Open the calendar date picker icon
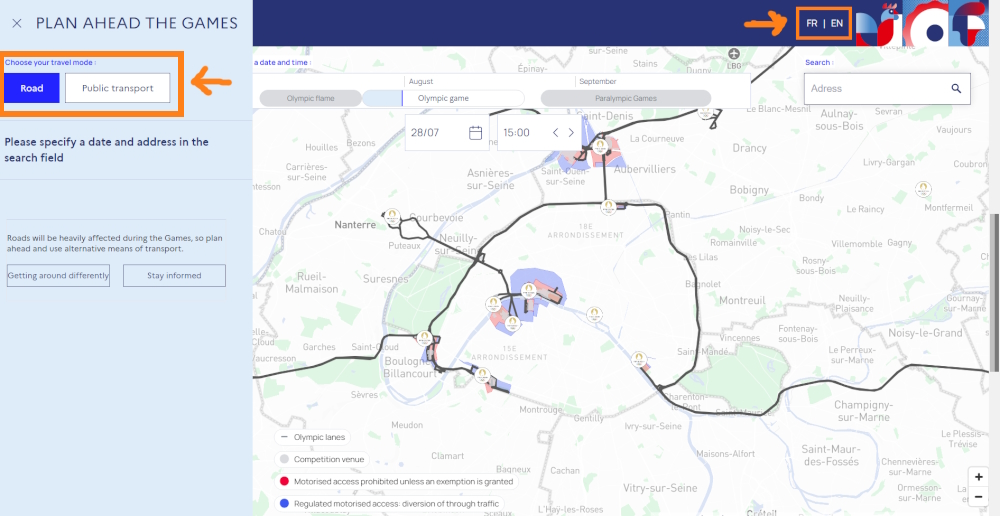 [475, 133]
